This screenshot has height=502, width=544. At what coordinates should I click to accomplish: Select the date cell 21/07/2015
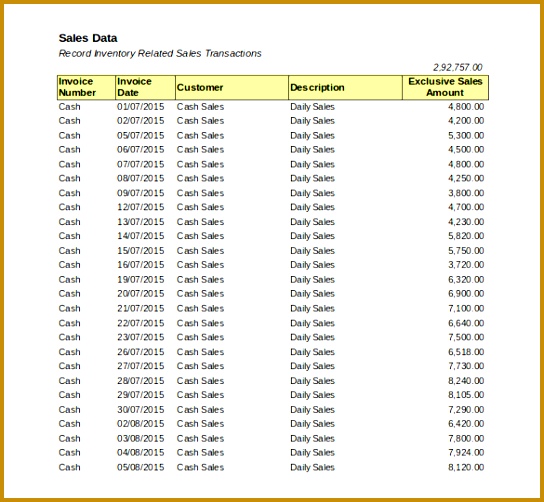pos(141,308)
